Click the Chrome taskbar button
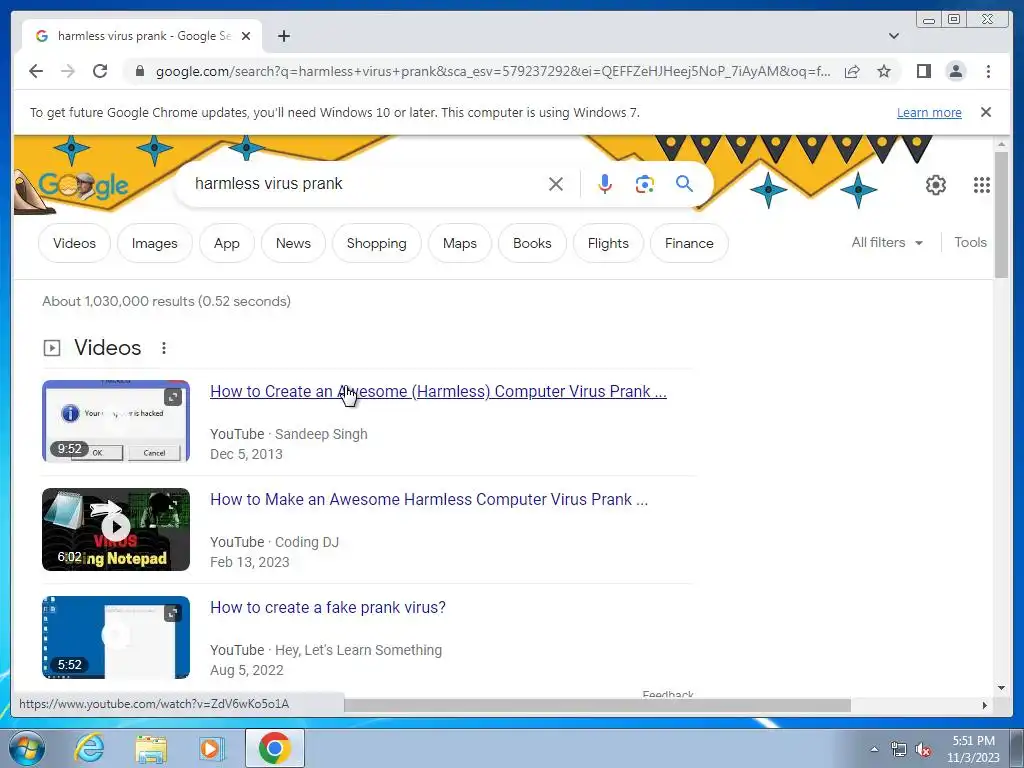 click(275, 748)
